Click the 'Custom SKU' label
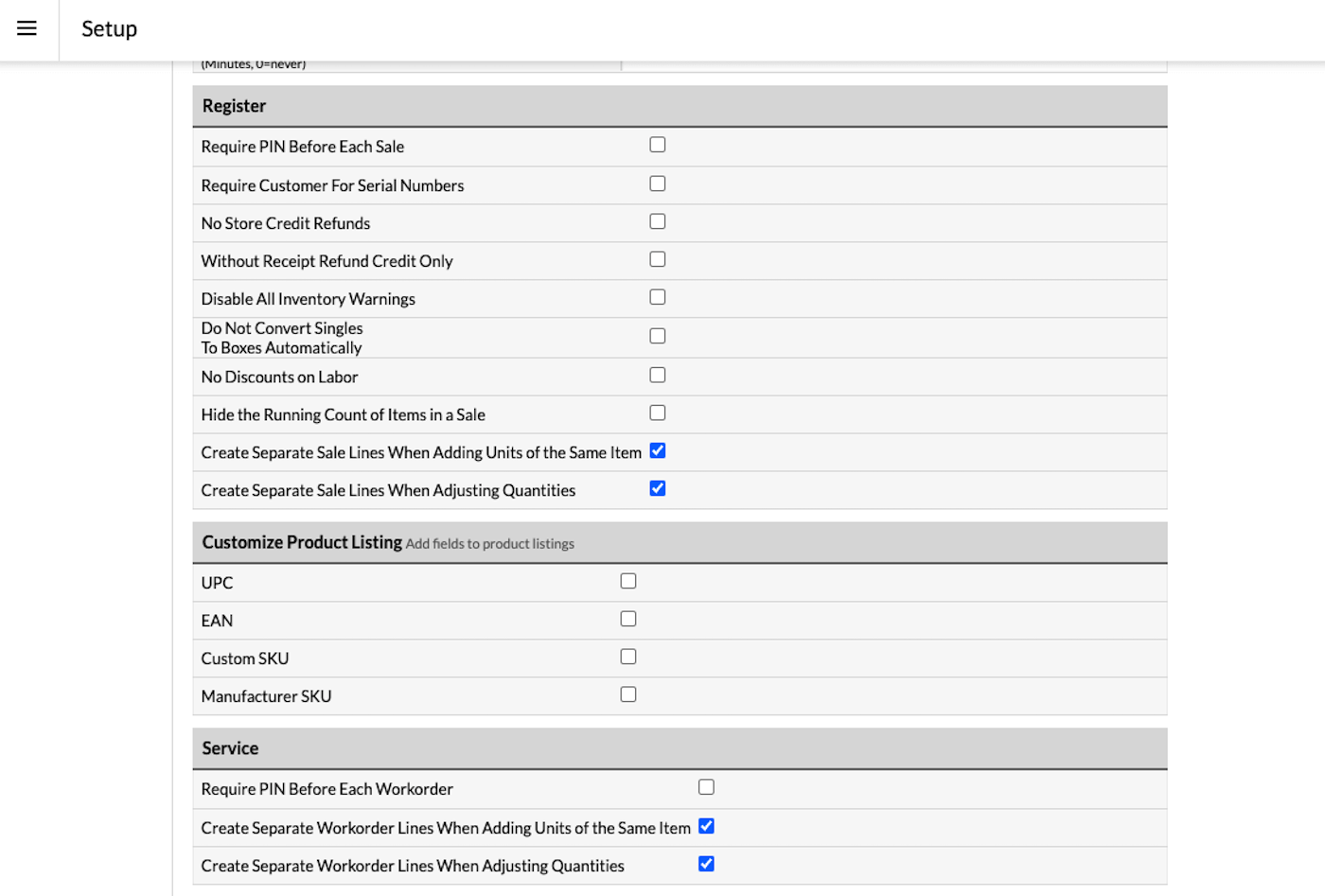 tap(245, 659)
